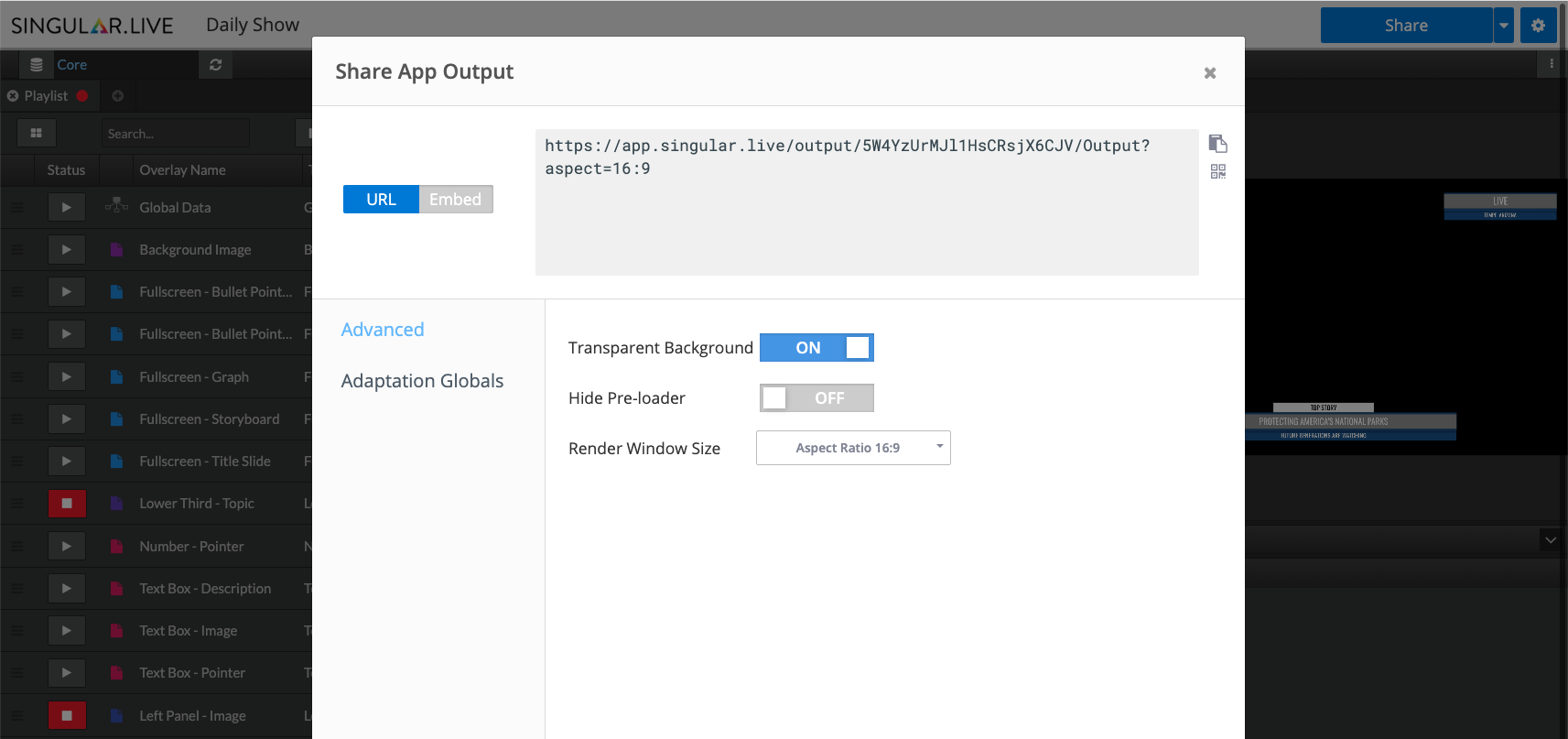1568x739 pixels.
Task: Show the QR code for output URL
Action: point(1217,171)
